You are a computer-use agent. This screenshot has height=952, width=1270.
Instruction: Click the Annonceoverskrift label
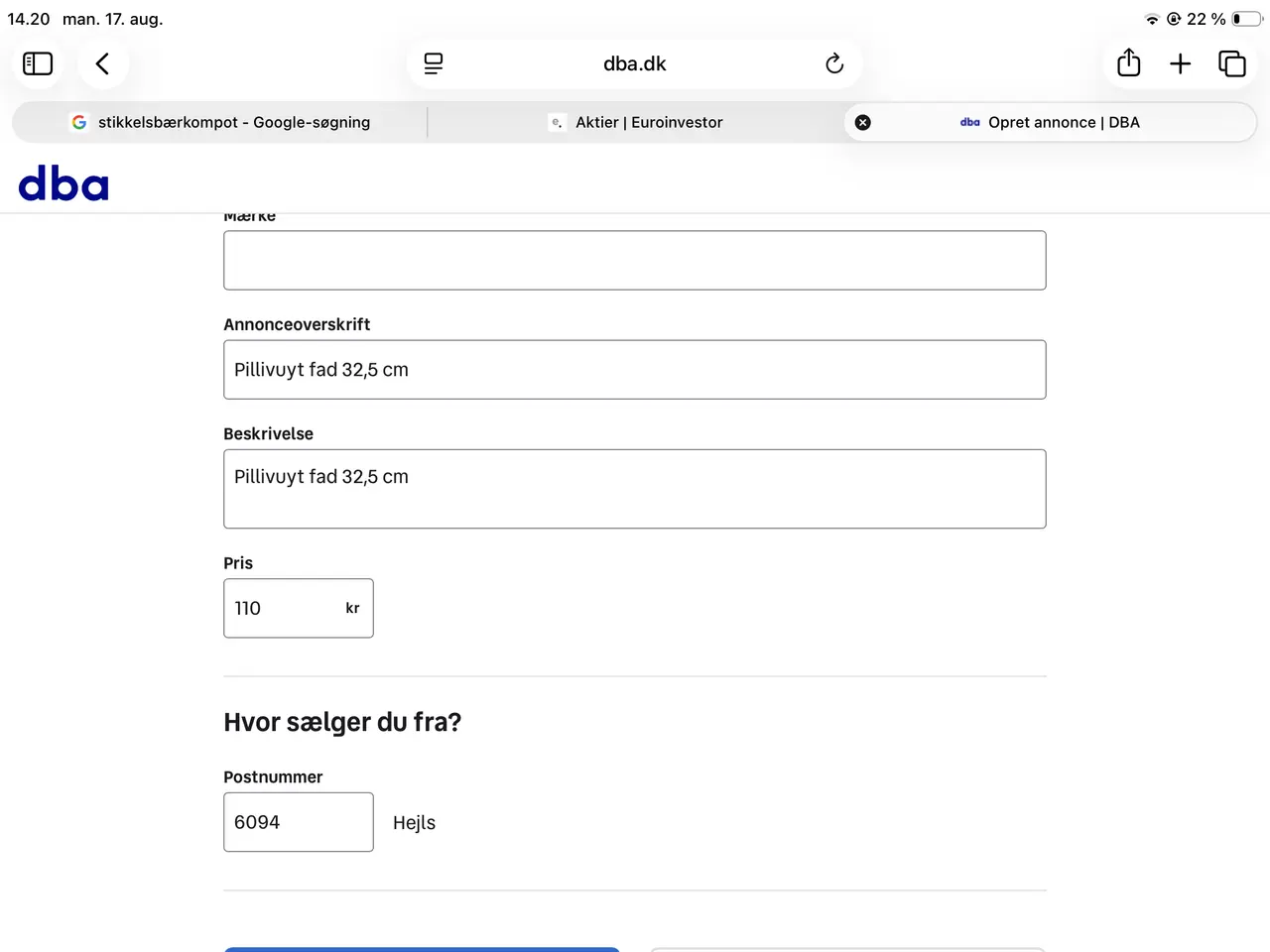tap(297, 324)
